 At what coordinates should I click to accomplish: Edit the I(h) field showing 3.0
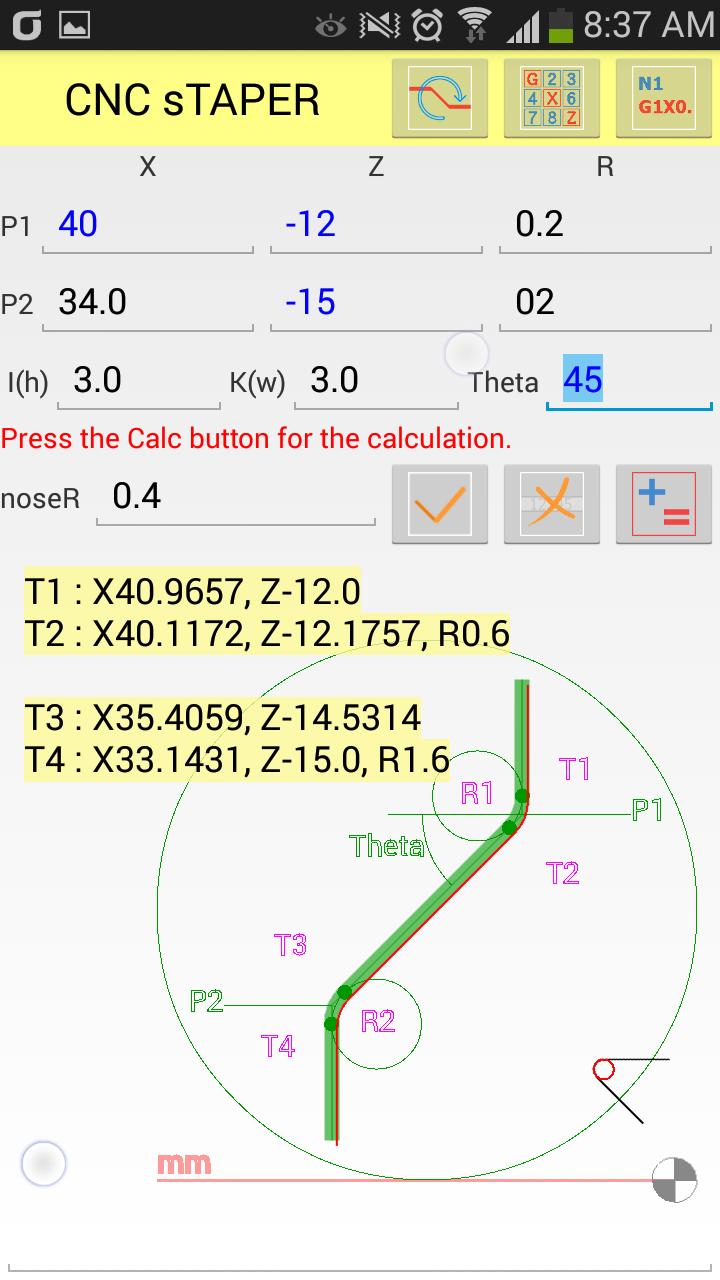pyautogui.click(x=139, y=381)
